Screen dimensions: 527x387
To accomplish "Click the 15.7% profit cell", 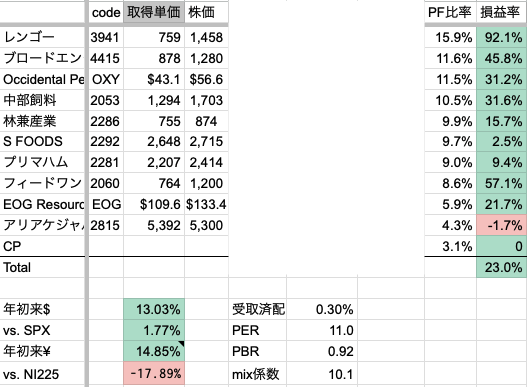I will tap(501, 121).
